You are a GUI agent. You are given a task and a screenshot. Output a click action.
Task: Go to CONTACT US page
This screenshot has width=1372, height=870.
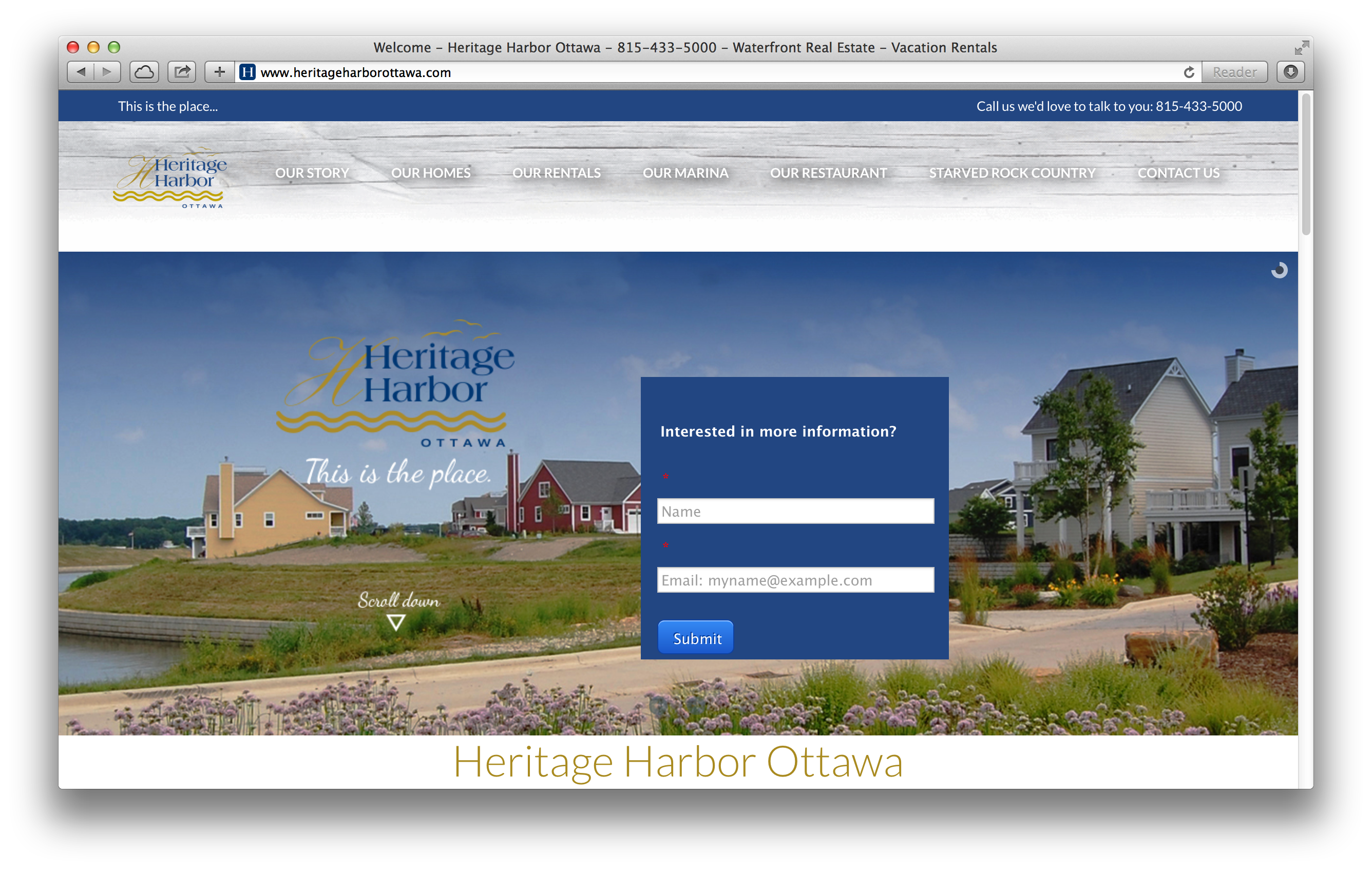click(x=1178, y=173)
